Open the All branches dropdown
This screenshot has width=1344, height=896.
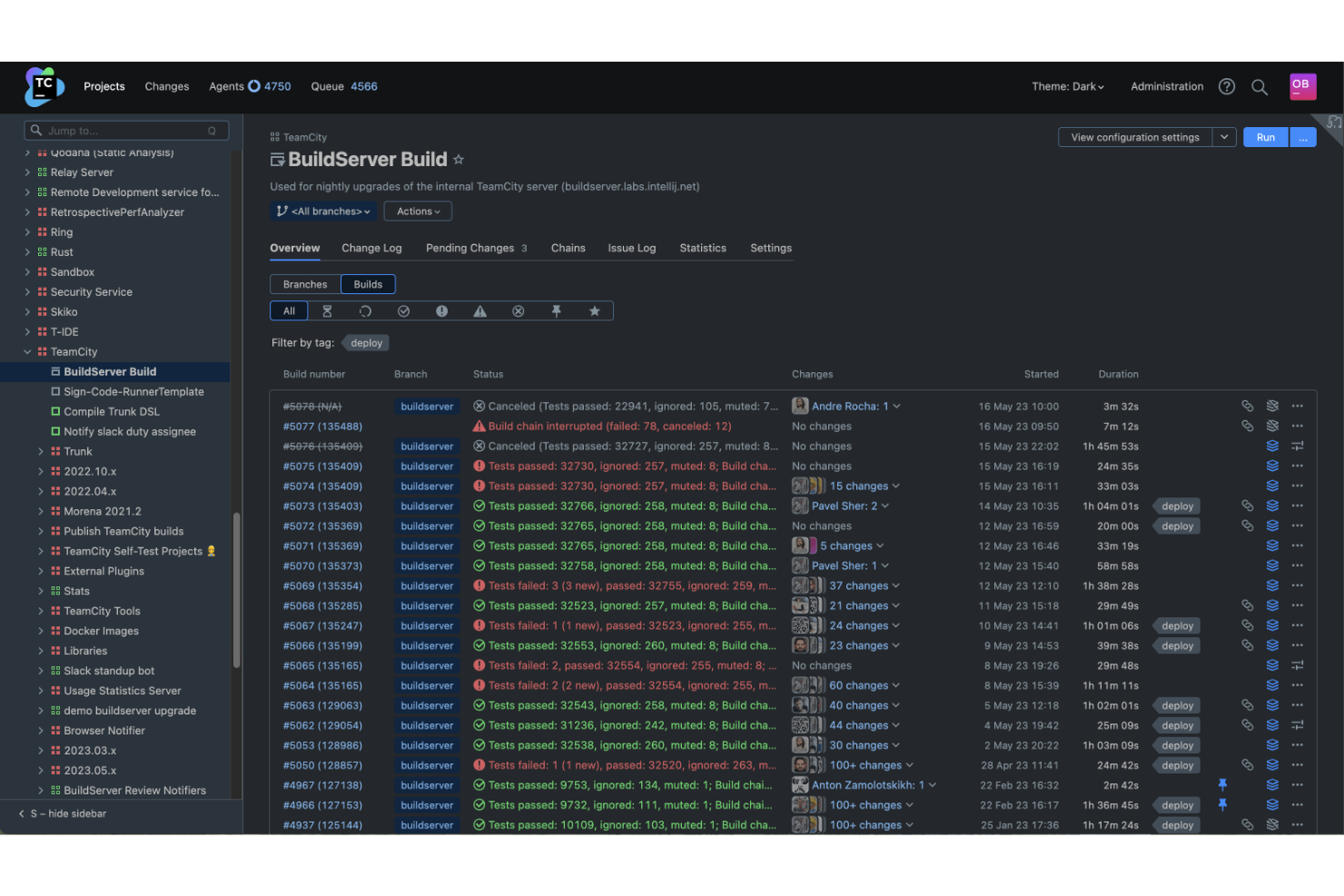(x=322, y=211)
